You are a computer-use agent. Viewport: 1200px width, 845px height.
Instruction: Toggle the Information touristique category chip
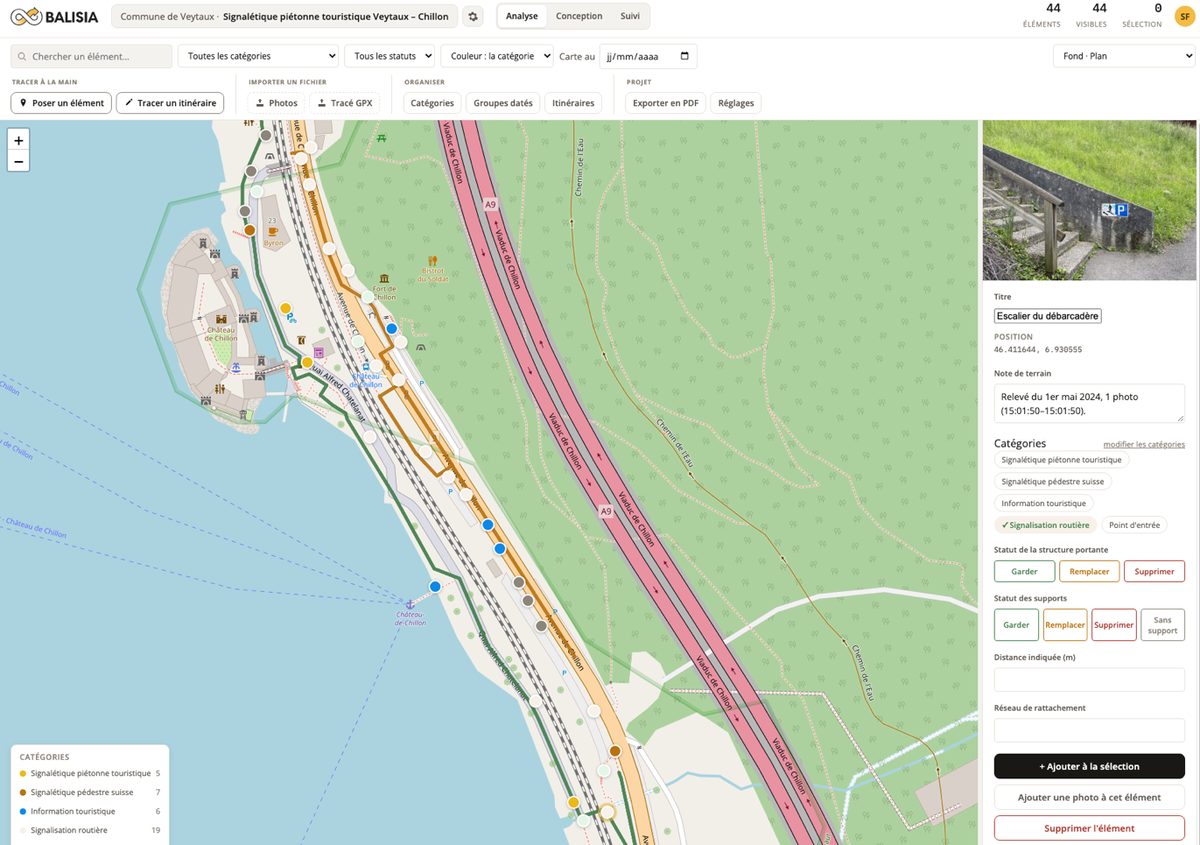1044,503
